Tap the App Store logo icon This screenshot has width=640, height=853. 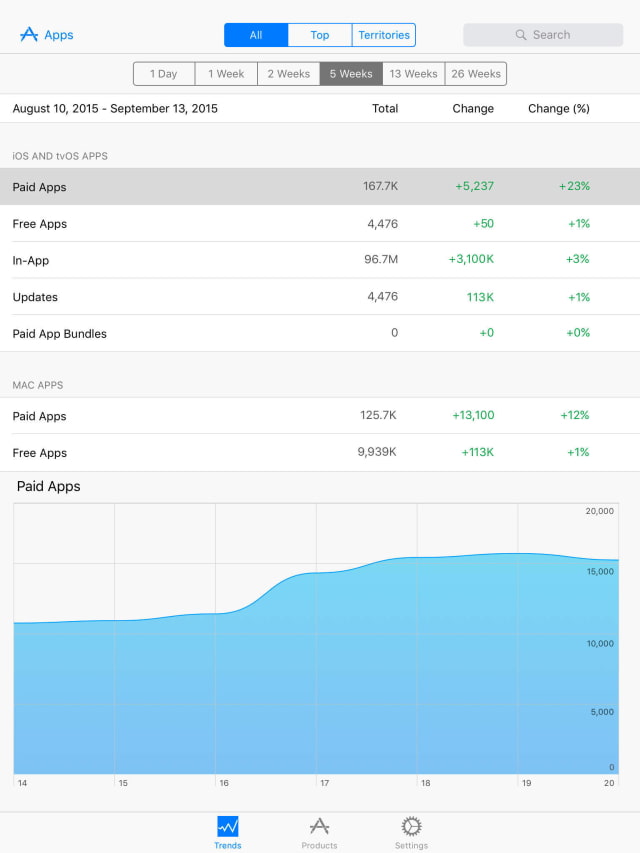click(29, 35)
